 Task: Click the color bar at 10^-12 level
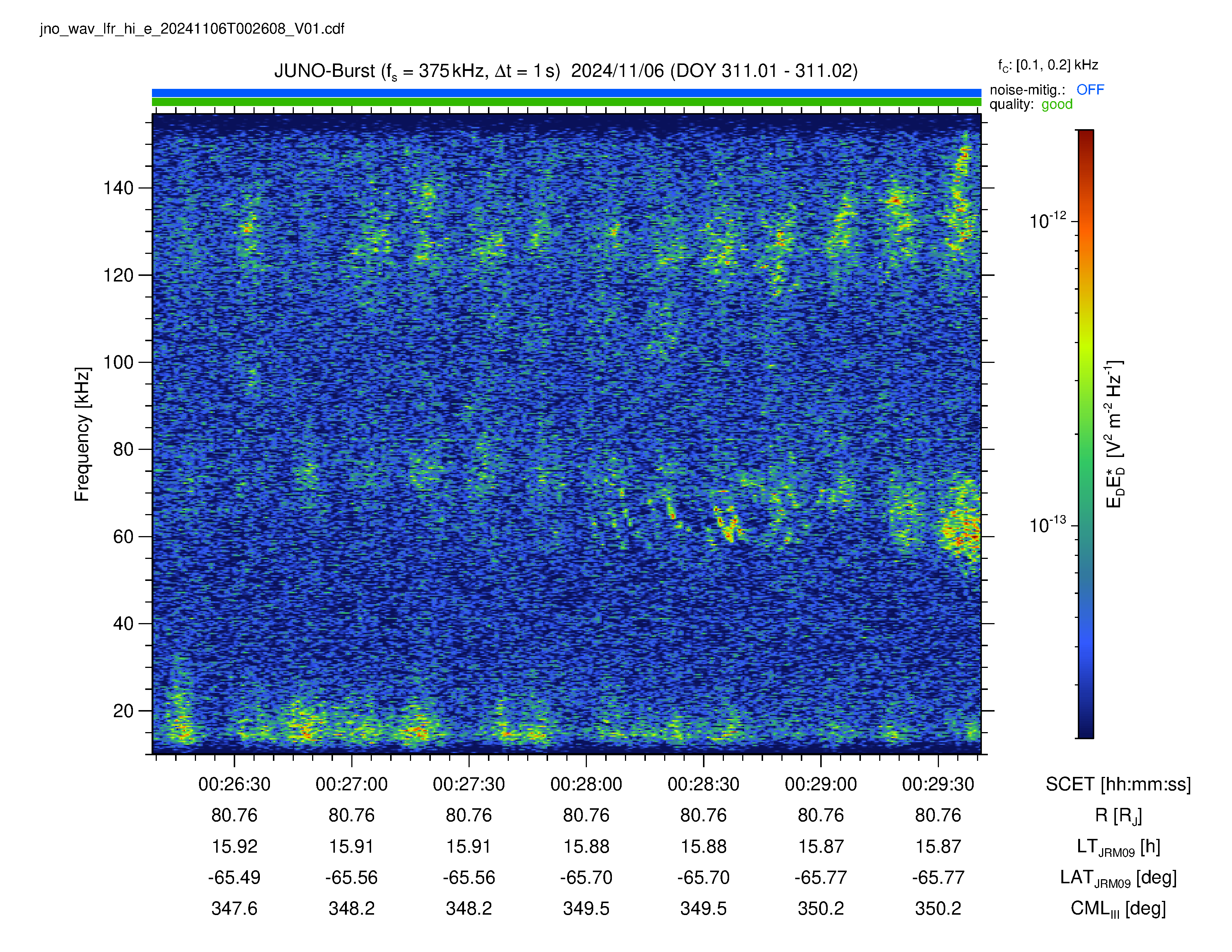click(1085, 221)
